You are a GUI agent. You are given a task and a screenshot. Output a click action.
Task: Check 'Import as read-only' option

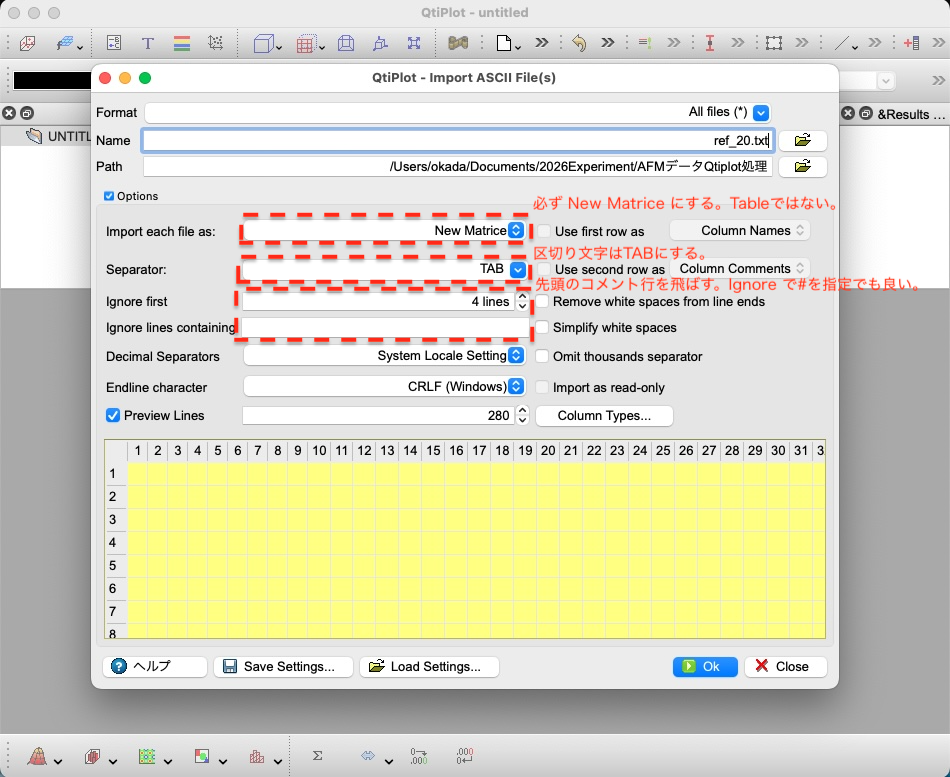point(542,387)
